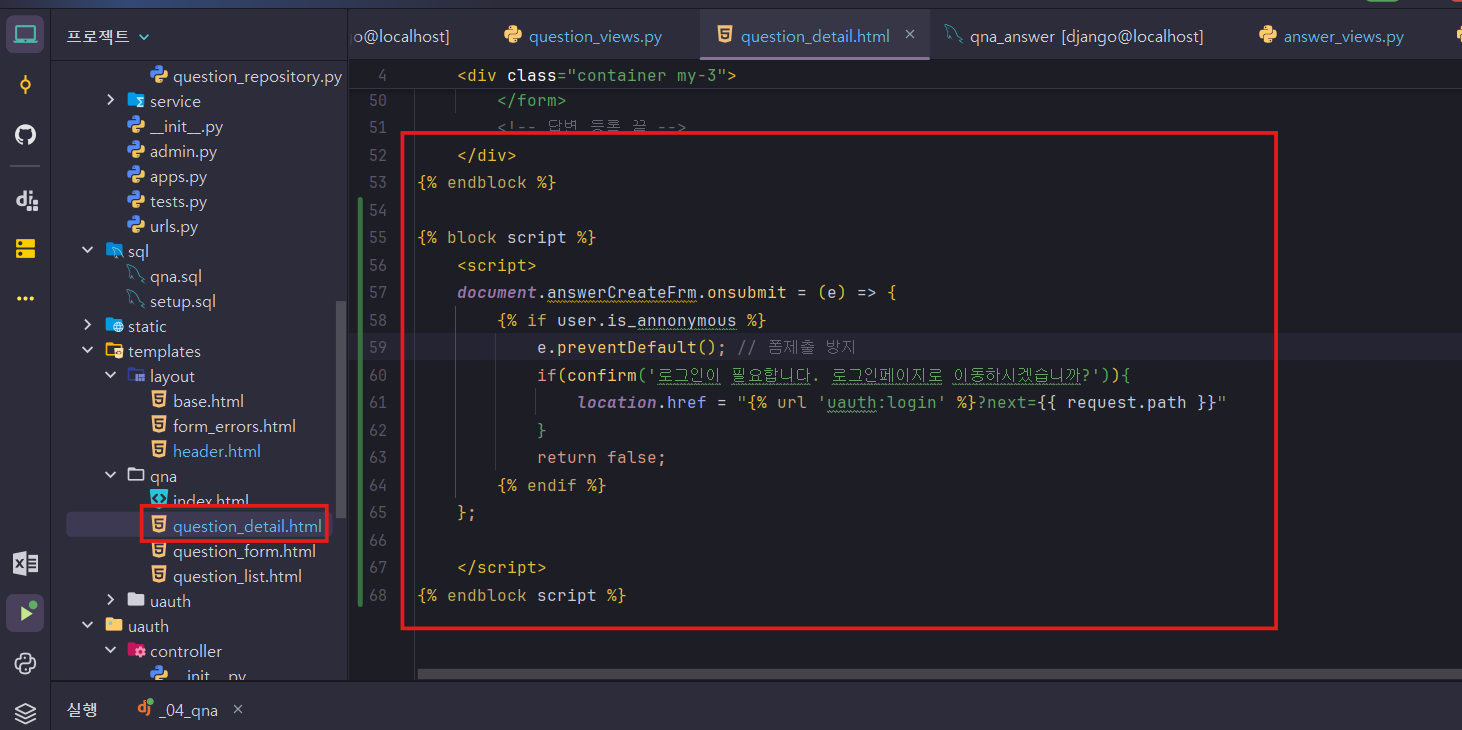Select question_detail.html in project tree
The width and height of the screenshot is (1462, 730).
click(236, 526)
